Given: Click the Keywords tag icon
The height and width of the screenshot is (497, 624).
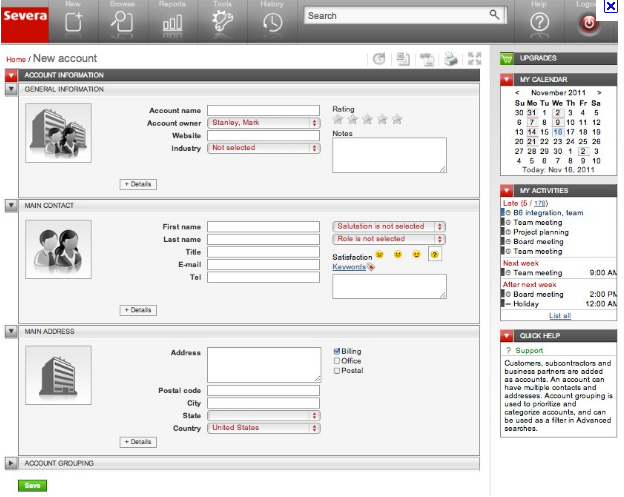Looking at the screenshot, I should click(371, 267).
